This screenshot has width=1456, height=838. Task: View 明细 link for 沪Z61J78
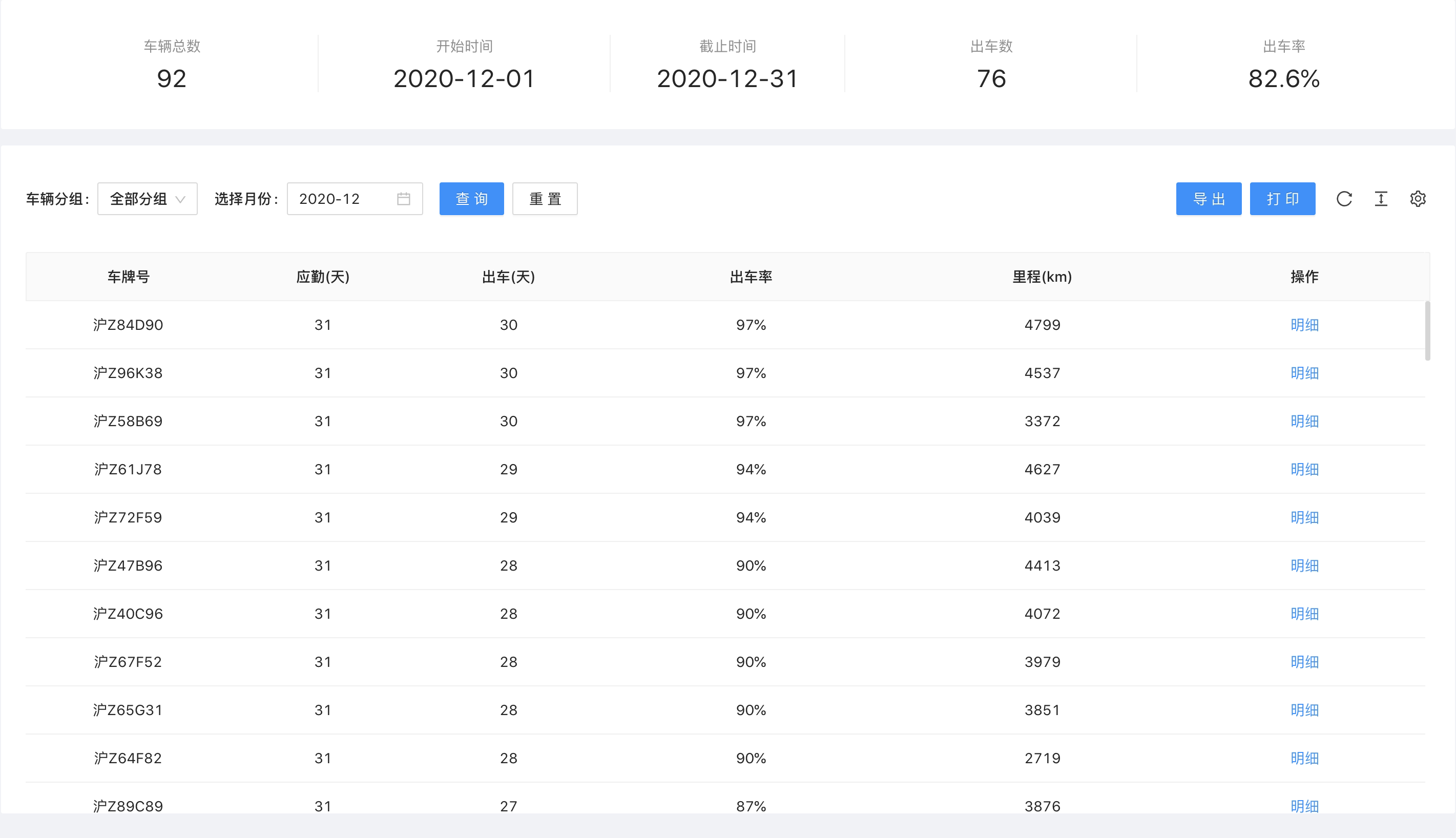pos(1304,470)
